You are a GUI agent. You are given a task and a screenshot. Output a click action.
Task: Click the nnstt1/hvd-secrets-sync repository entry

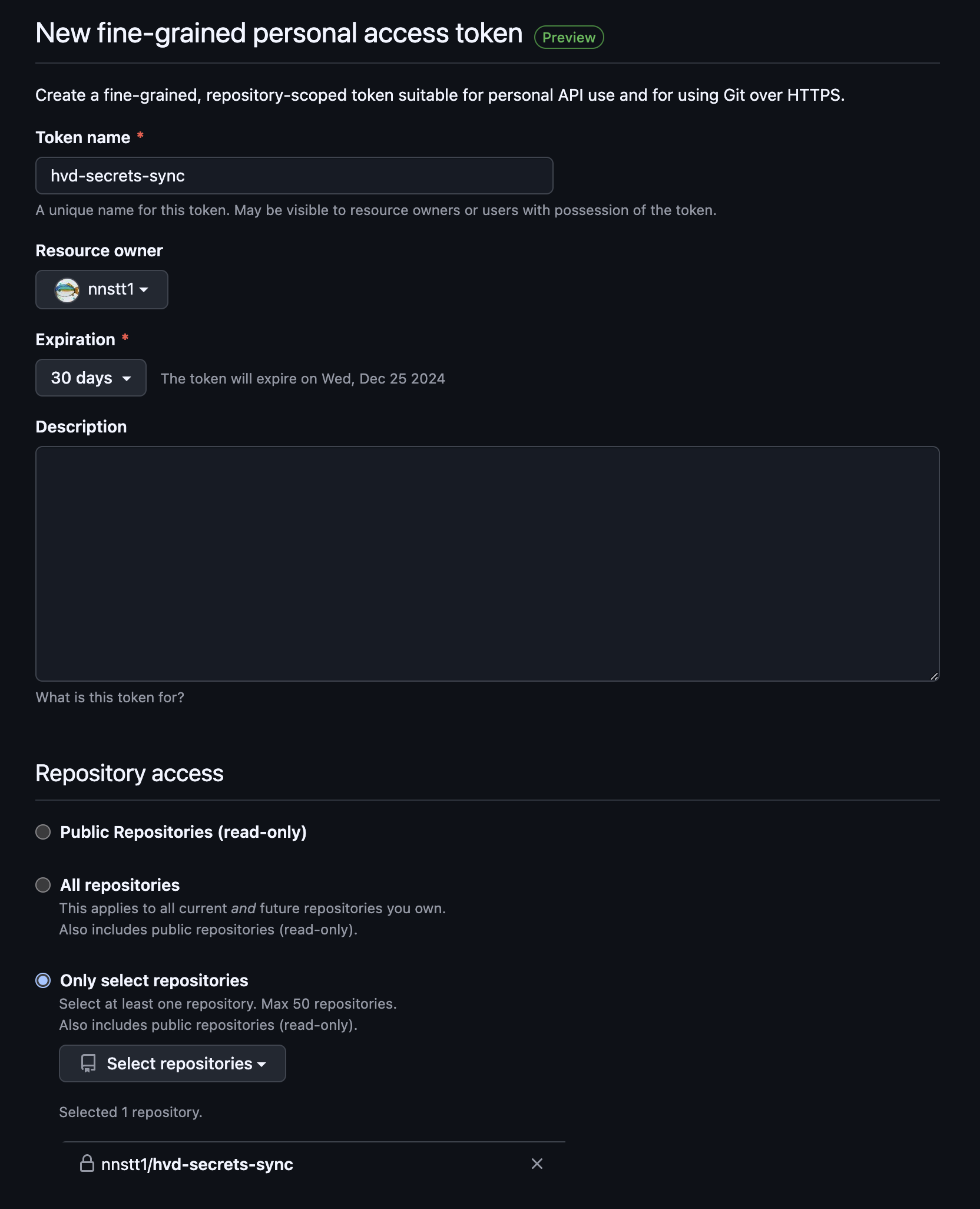(197, 1164)
